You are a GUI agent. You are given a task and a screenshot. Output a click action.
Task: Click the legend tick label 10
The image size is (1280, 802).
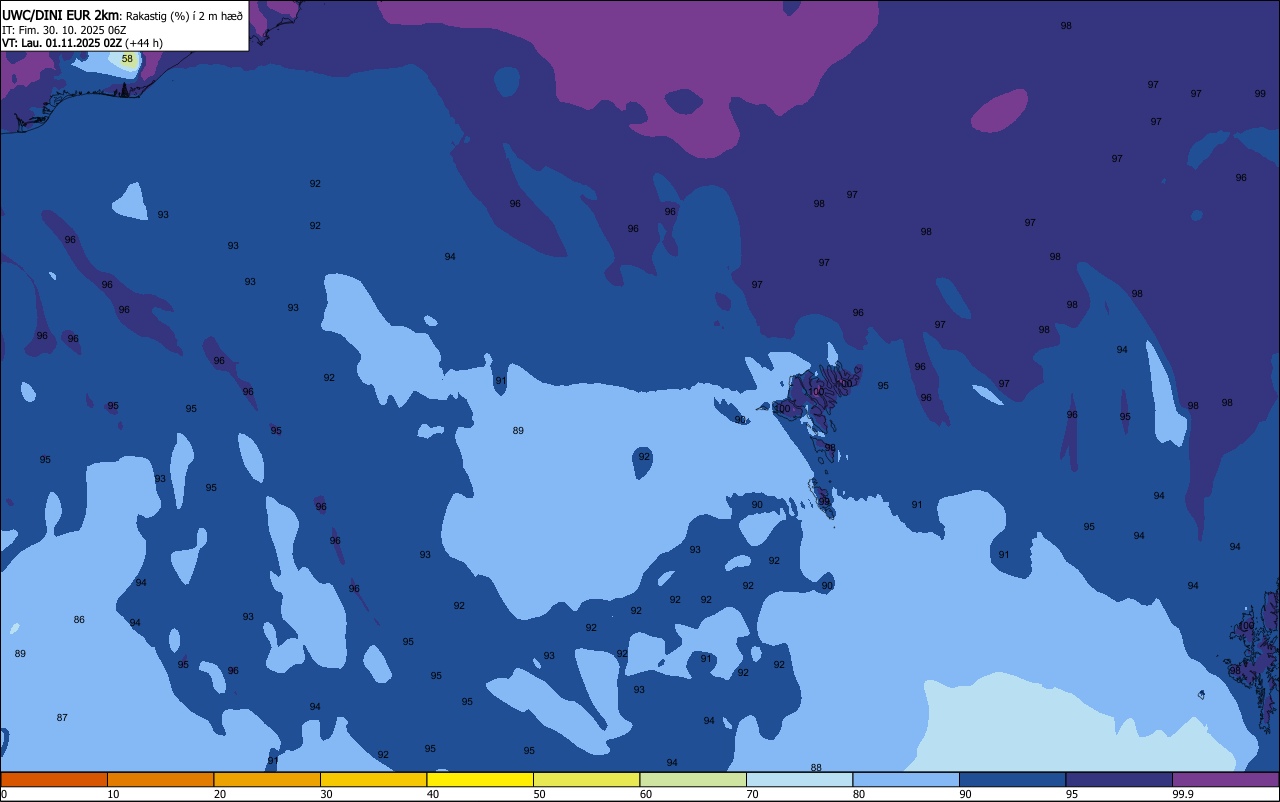click(113, 794)
